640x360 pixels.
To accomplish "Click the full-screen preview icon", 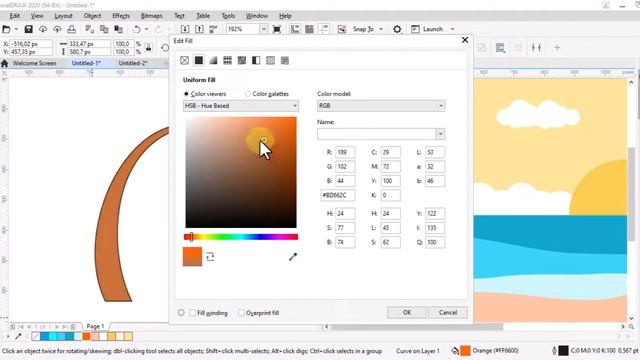I will click(277, 29).
